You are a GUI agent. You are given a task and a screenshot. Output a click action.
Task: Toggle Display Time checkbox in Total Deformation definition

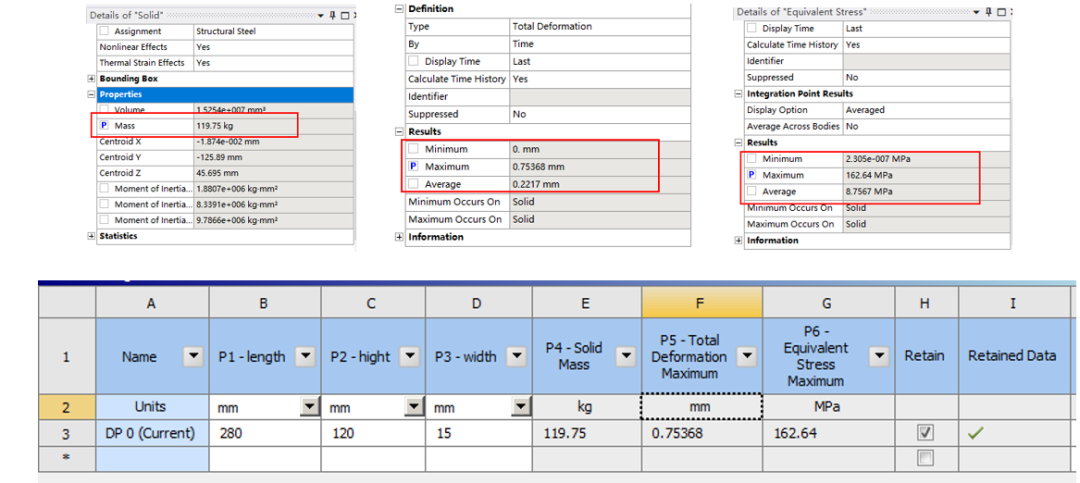[414, 61]
